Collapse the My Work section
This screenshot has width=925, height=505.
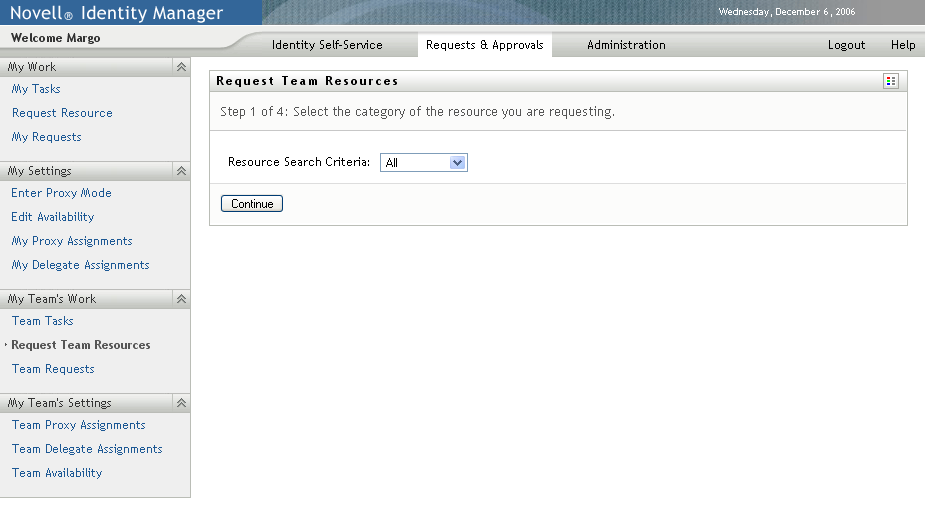coord(181,67)
